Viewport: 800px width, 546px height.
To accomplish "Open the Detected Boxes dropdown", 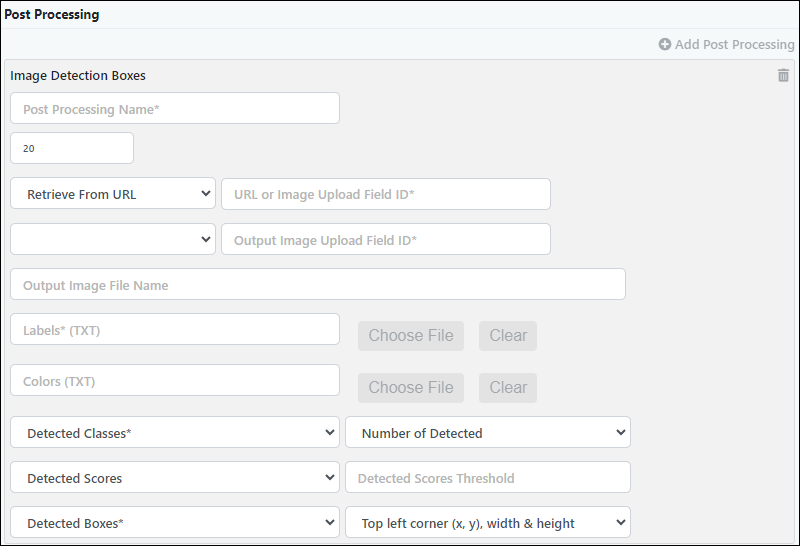I will [x=175, y=522].
